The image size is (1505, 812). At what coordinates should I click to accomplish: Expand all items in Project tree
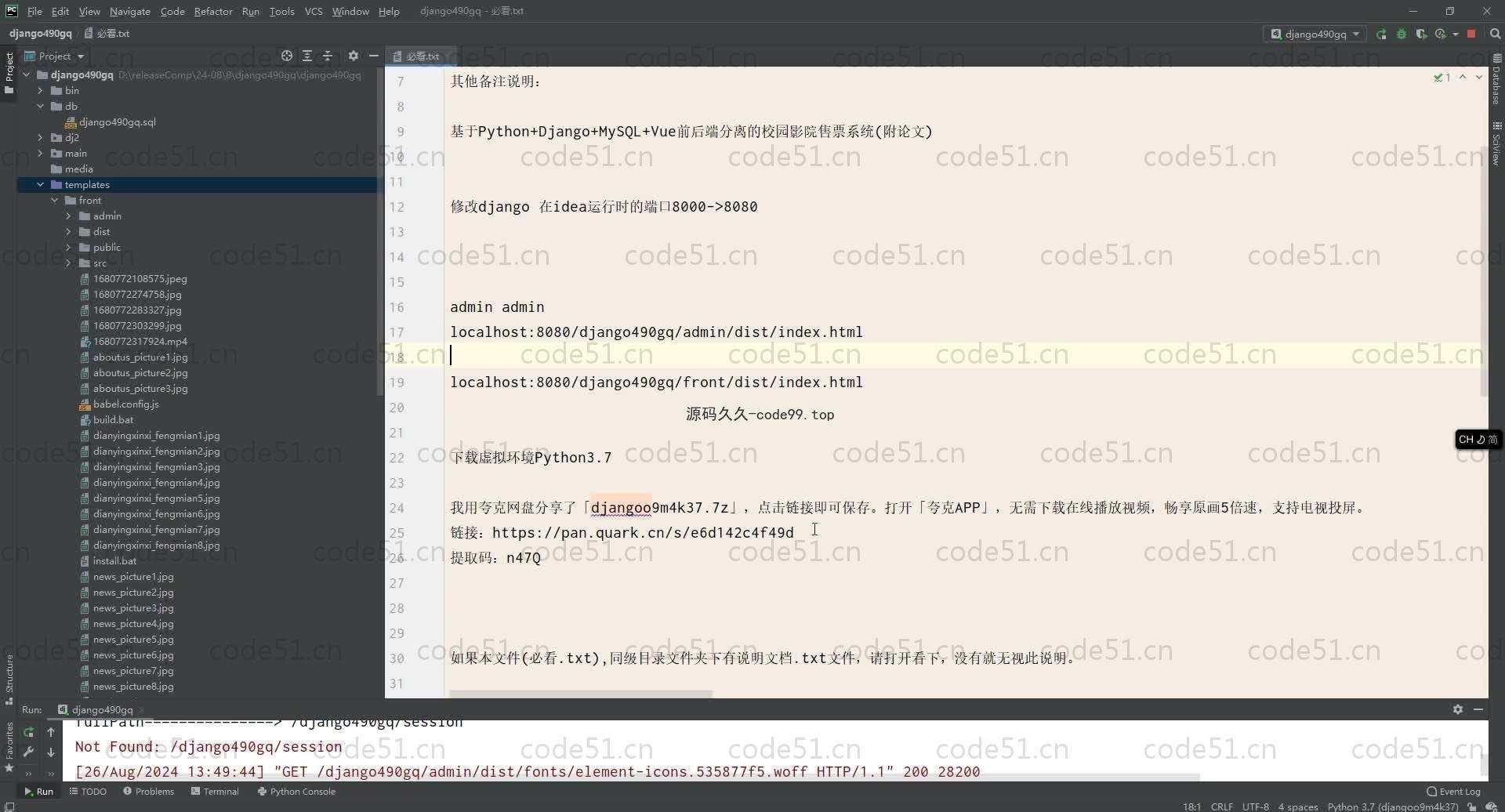click(307, 56)
